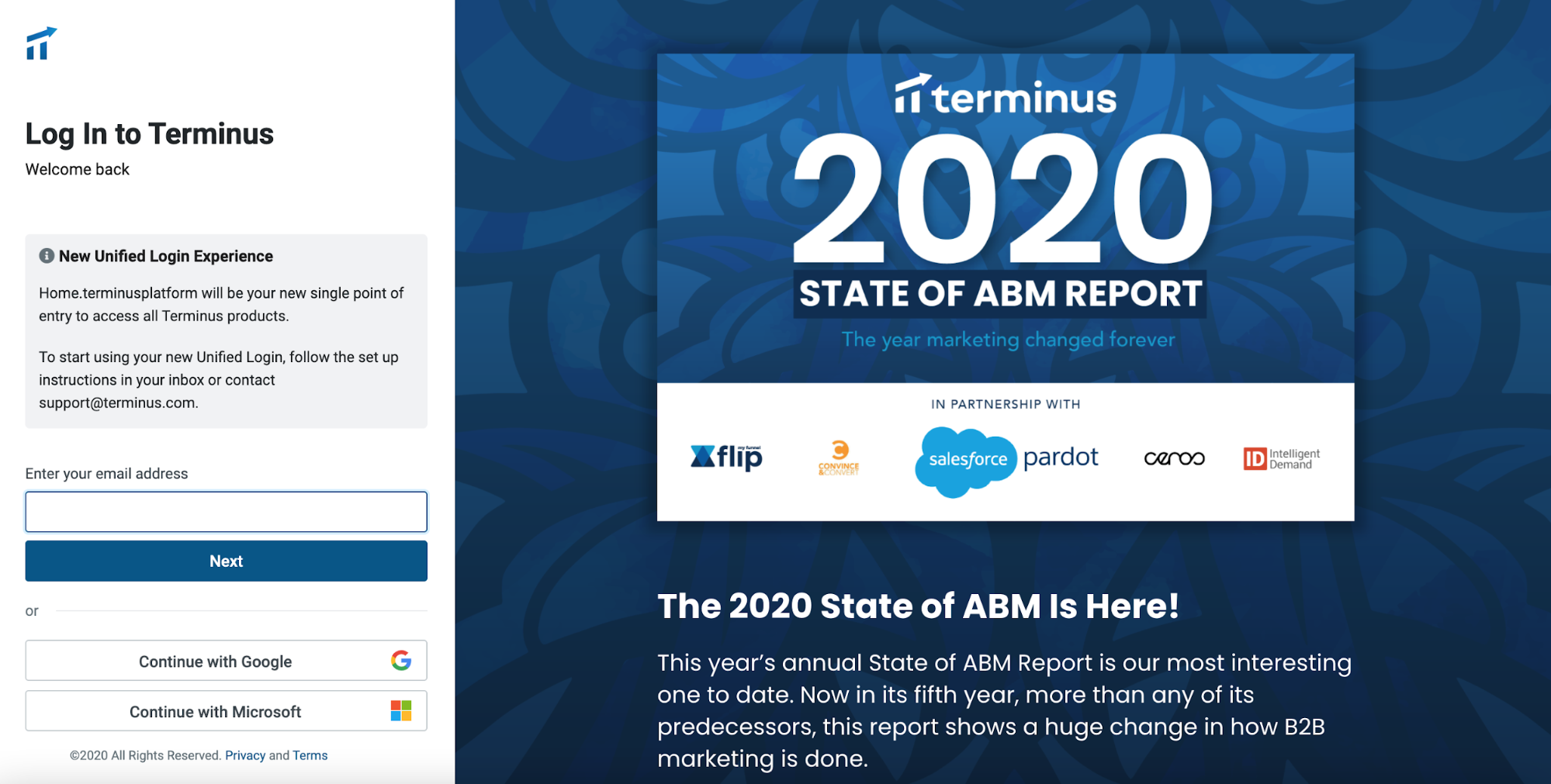This screenshot has height=784, width=1551.
Task: Click the IN PARTNERSHIP WITH text
Action: tap(1006, 404)
